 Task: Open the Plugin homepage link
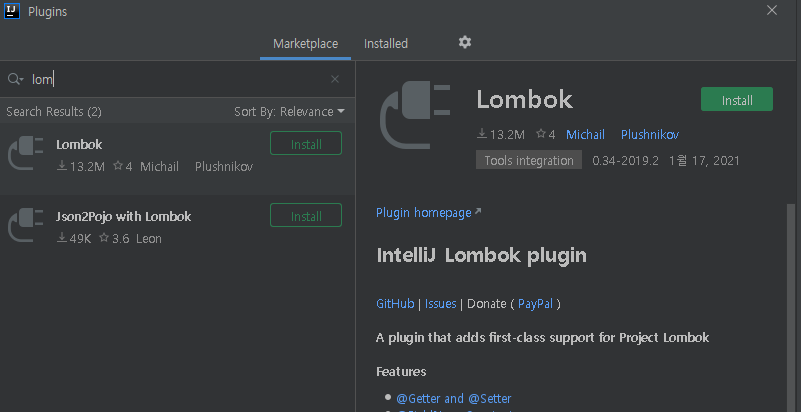coord(423,212)
